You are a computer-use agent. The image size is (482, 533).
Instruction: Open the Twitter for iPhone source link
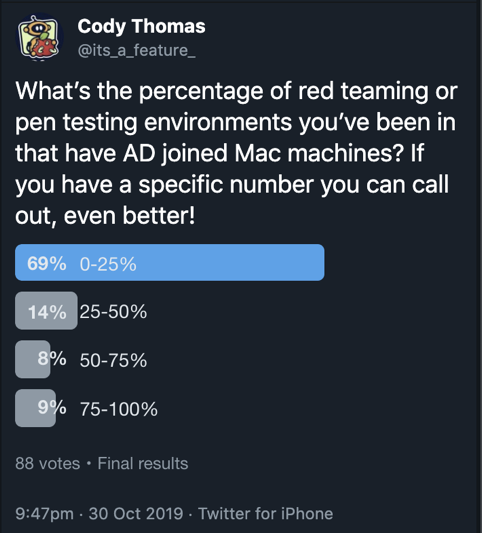(265, 513)
